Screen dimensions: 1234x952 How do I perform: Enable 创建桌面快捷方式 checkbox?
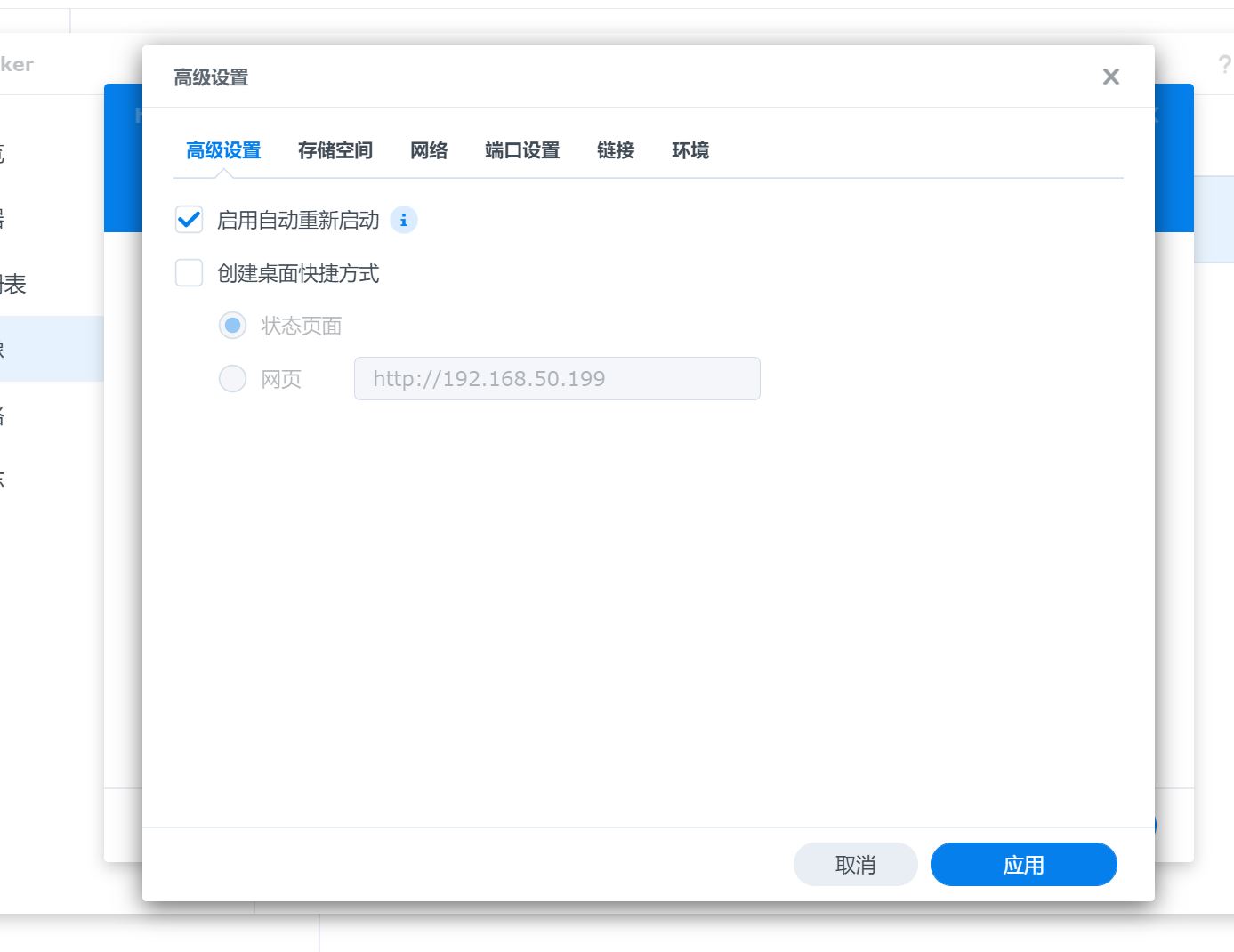tap(189, 273)
